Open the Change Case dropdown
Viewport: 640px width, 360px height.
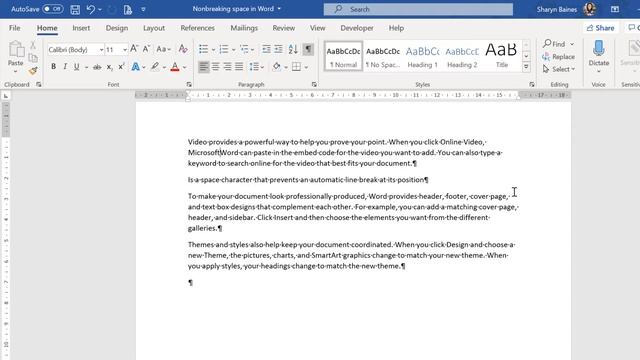click(163, 49)
